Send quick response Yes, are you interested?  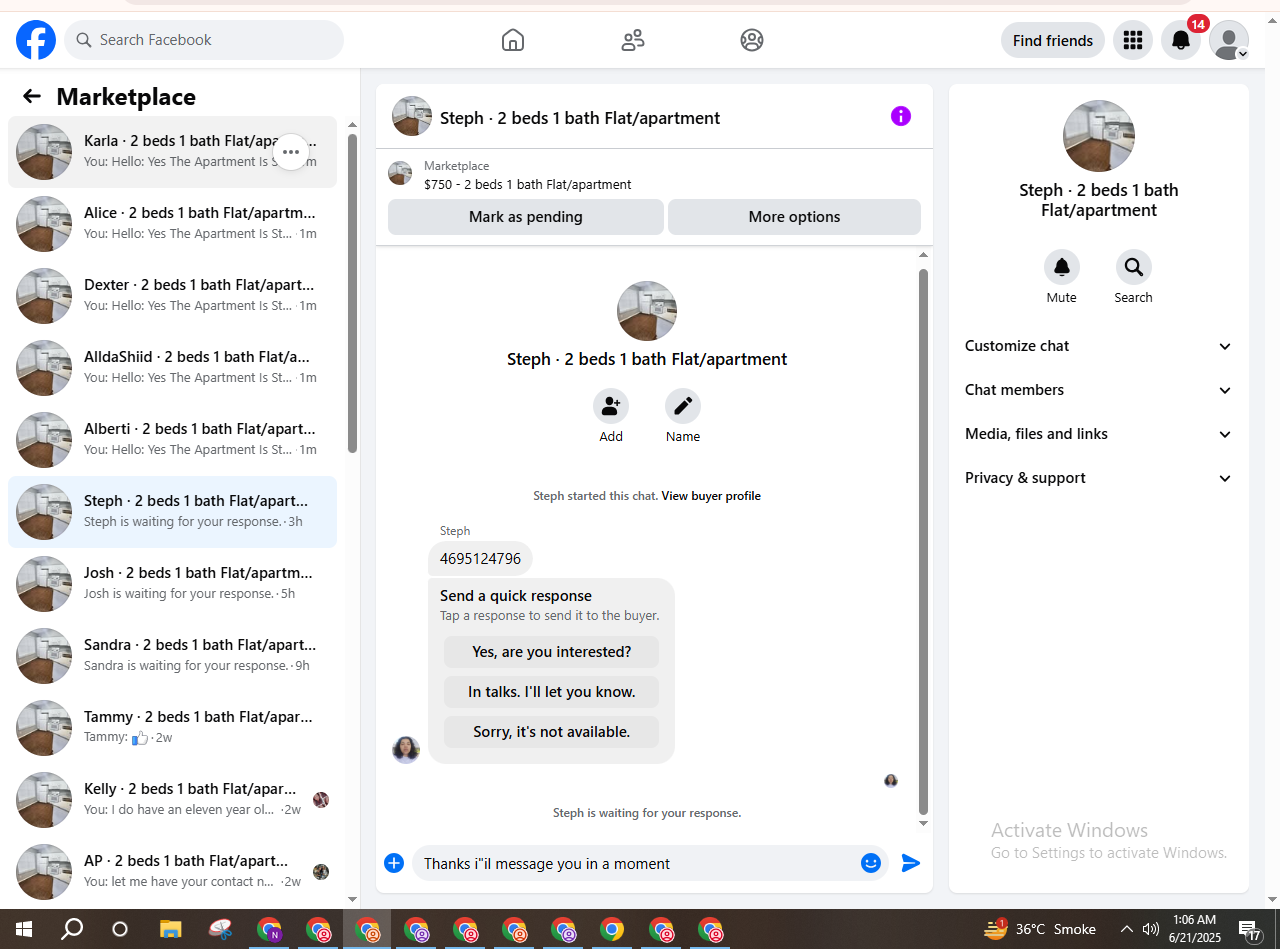point(552,652)
